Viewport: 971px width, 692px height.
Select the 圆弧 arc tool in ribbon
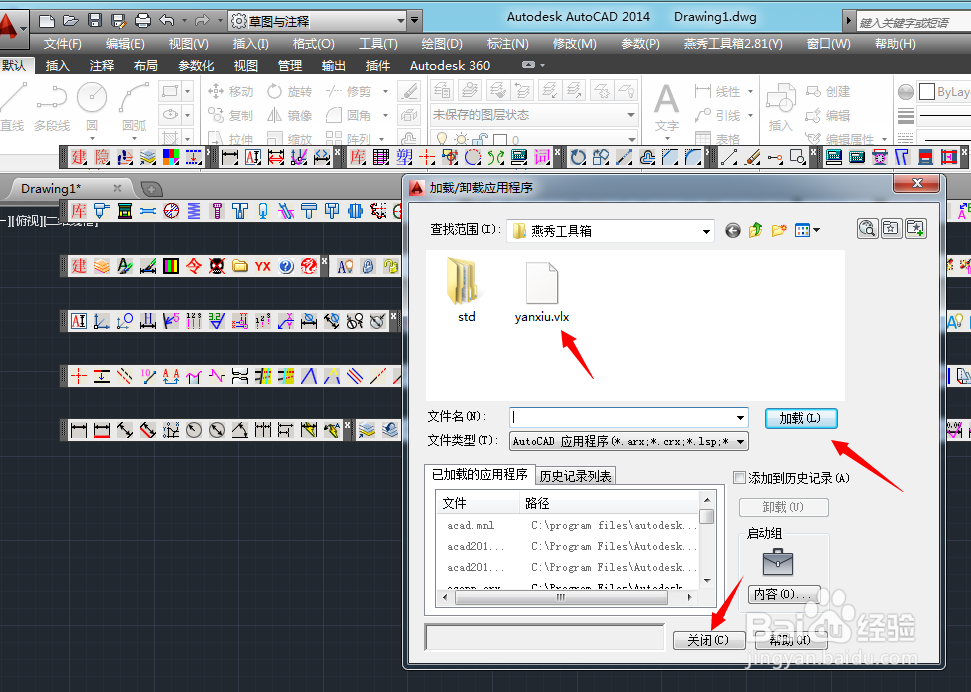[134, 107]
